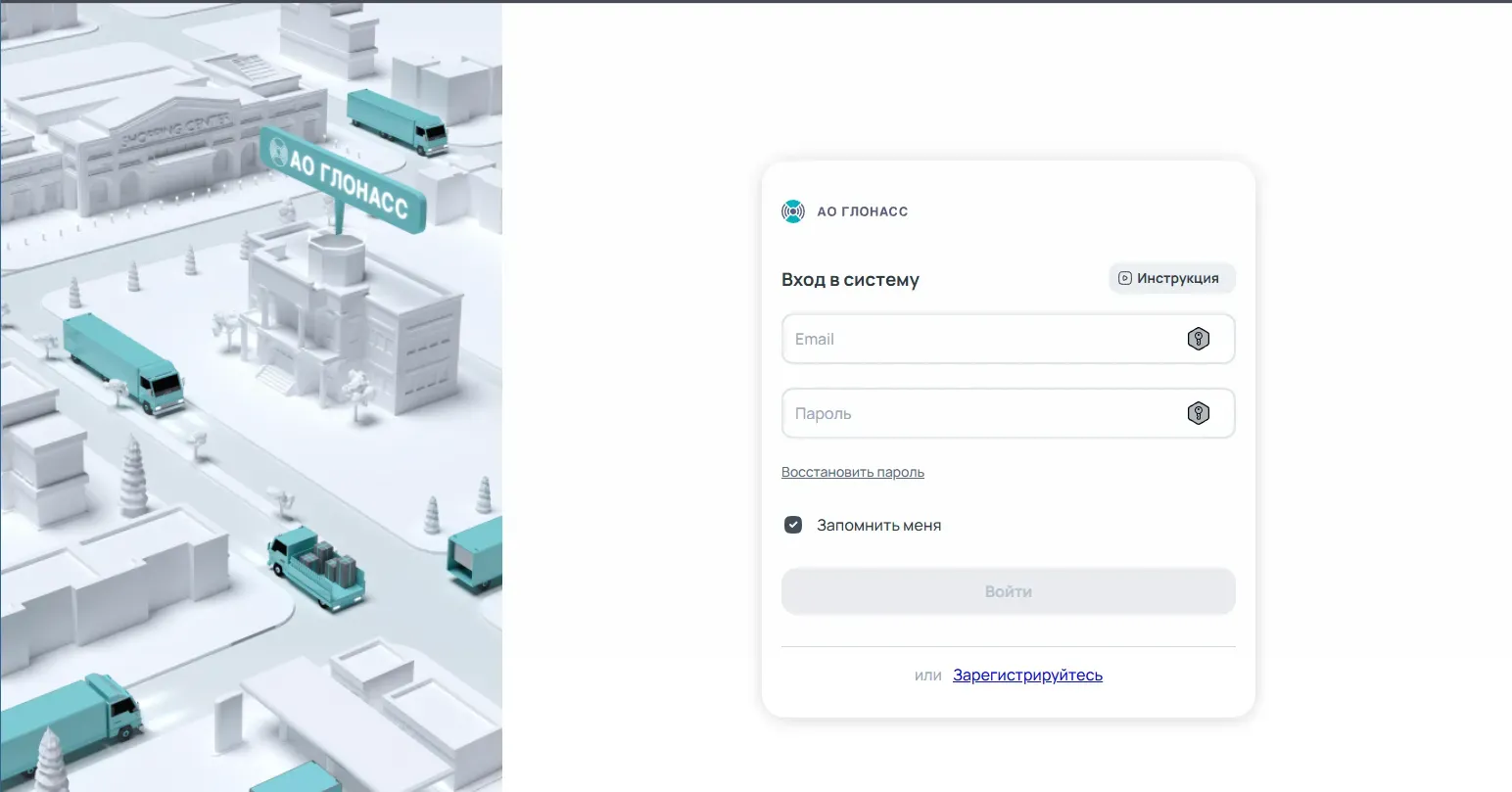1512x792 pixels.
Task: Select the teal semi-truck near Shopping Center
Action: (x=397, y=121)
